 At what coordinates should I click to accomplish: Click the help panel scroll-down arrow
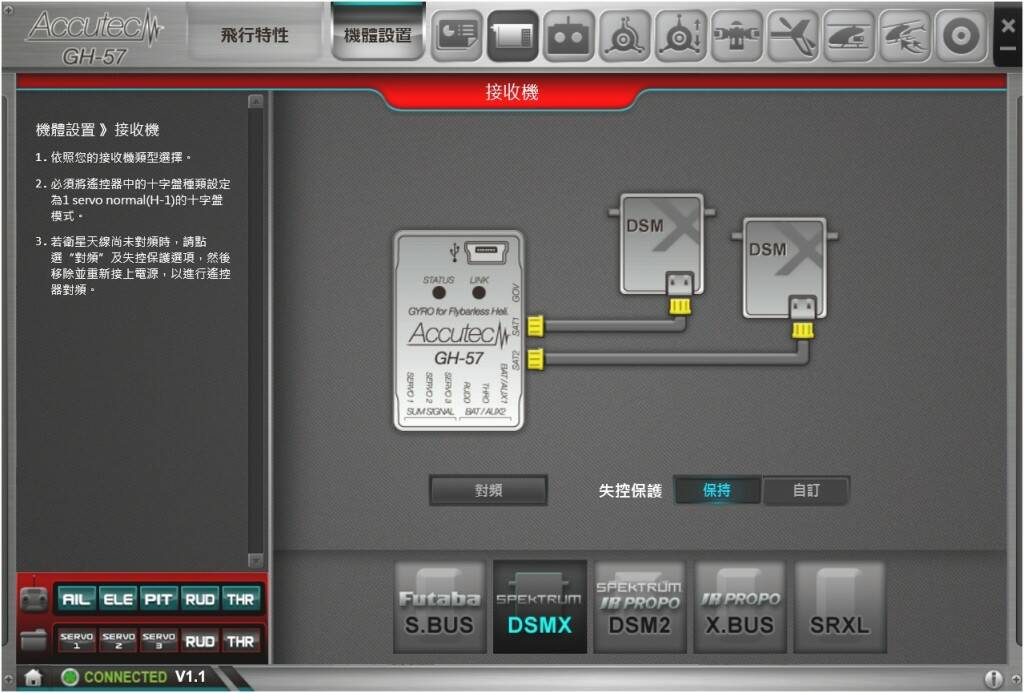click(255, 560)
